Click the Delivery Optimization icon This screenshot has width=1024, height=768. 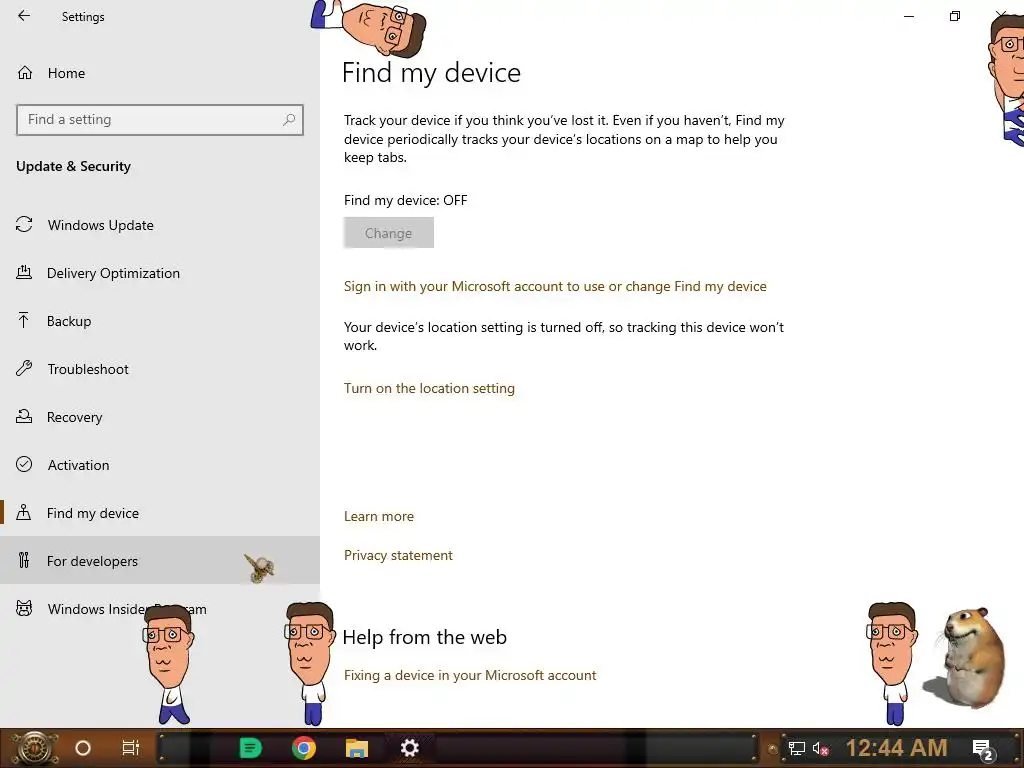click(24, 273)
